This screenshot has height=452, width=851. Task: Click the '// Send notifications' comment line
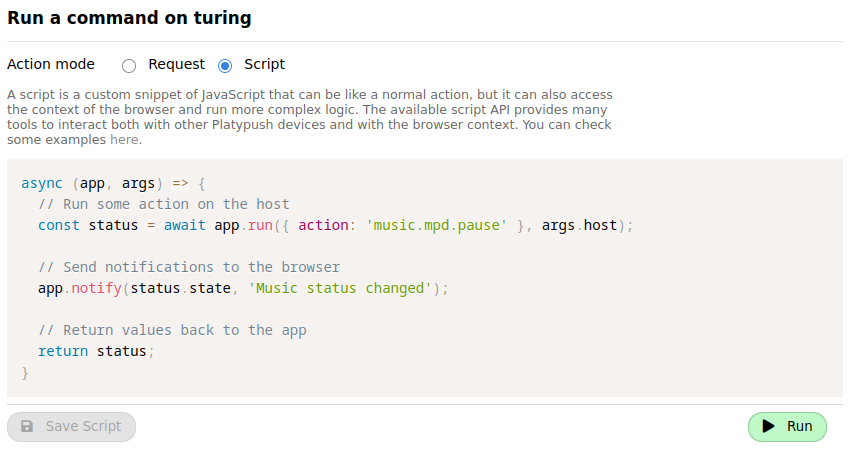click(x=188, y=267)
